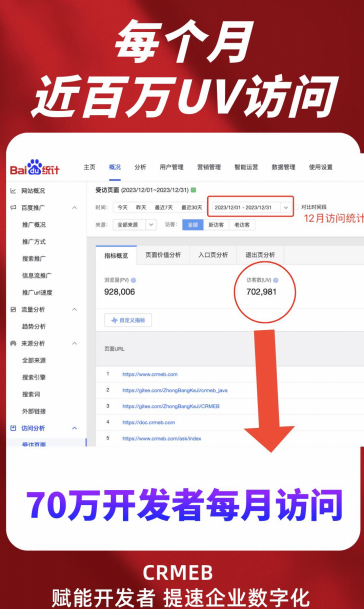The width and height of the screenshot is (364, 609).
Task: Click the 928,006 page view value
Action: click(120, 292)
